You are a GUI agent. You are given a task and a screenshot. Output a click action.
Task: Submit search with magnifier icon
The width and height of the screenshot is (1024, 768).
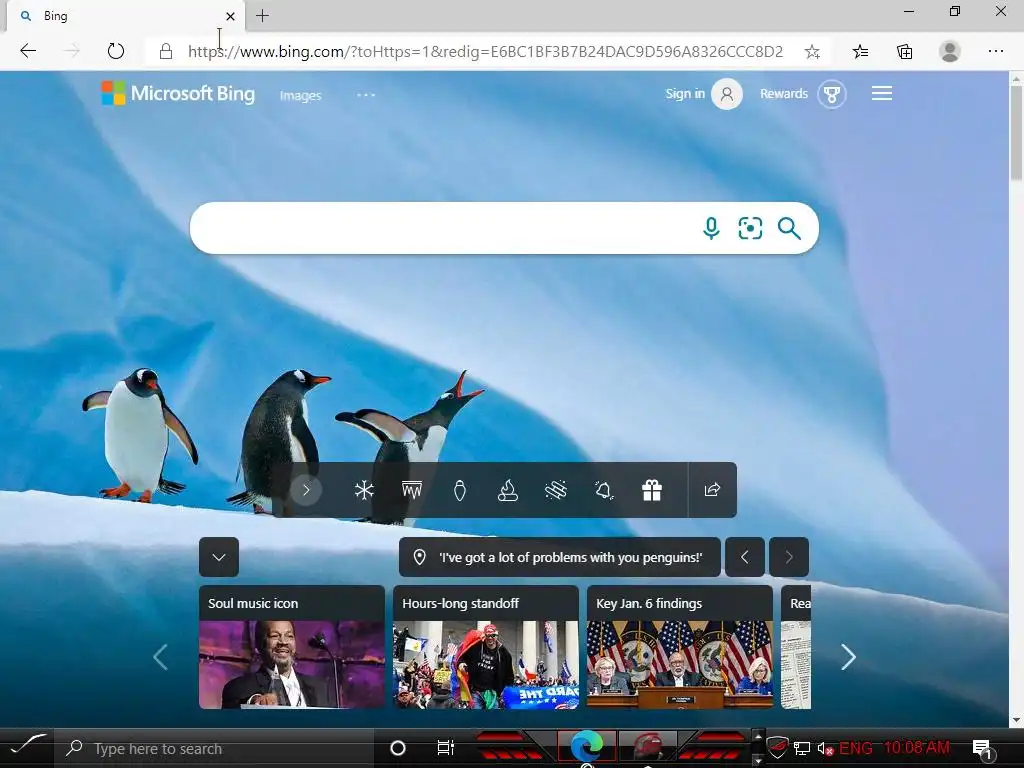789,229
